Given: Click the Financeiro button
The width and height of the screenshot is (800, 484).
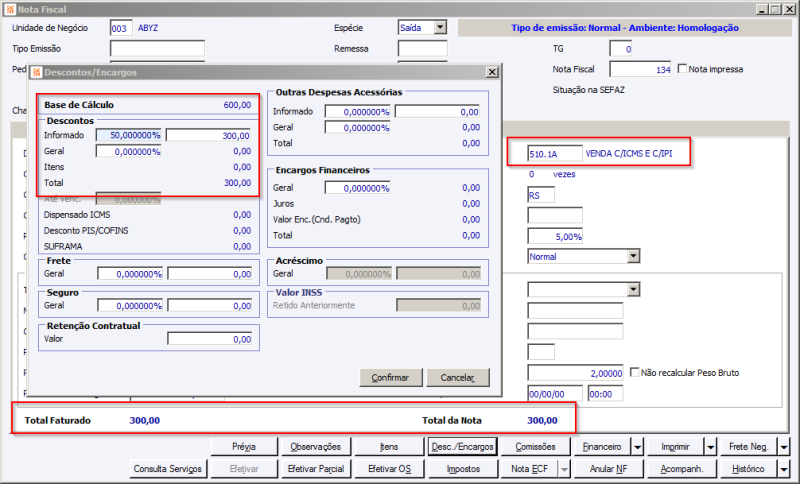Looking at the screenshot, I should point(603,447).
